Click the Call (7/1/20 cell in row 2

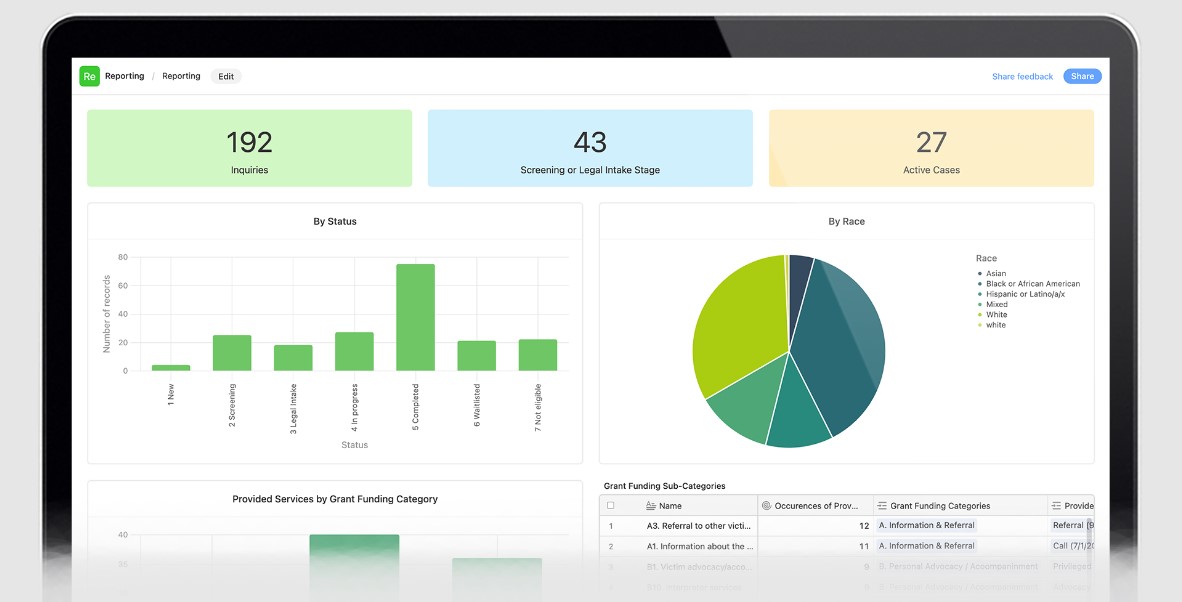tap(1072, 545)
